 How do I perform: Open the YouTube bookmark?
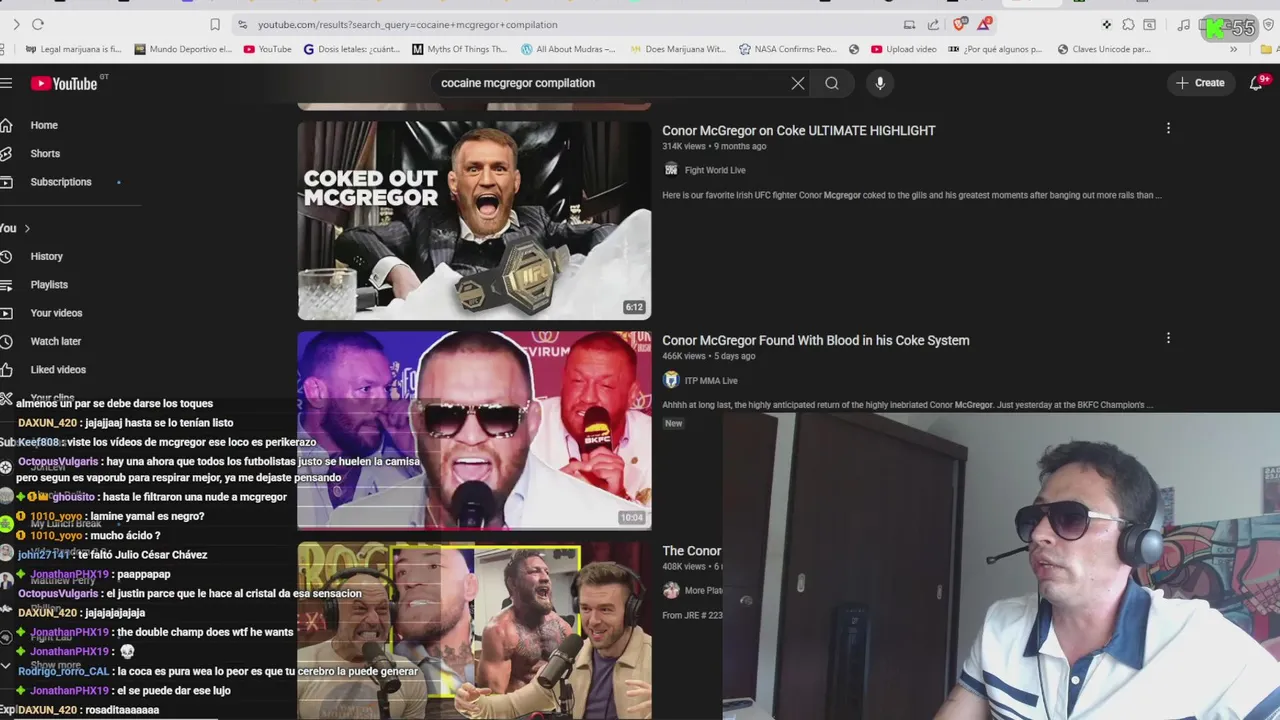coord(268,49)
